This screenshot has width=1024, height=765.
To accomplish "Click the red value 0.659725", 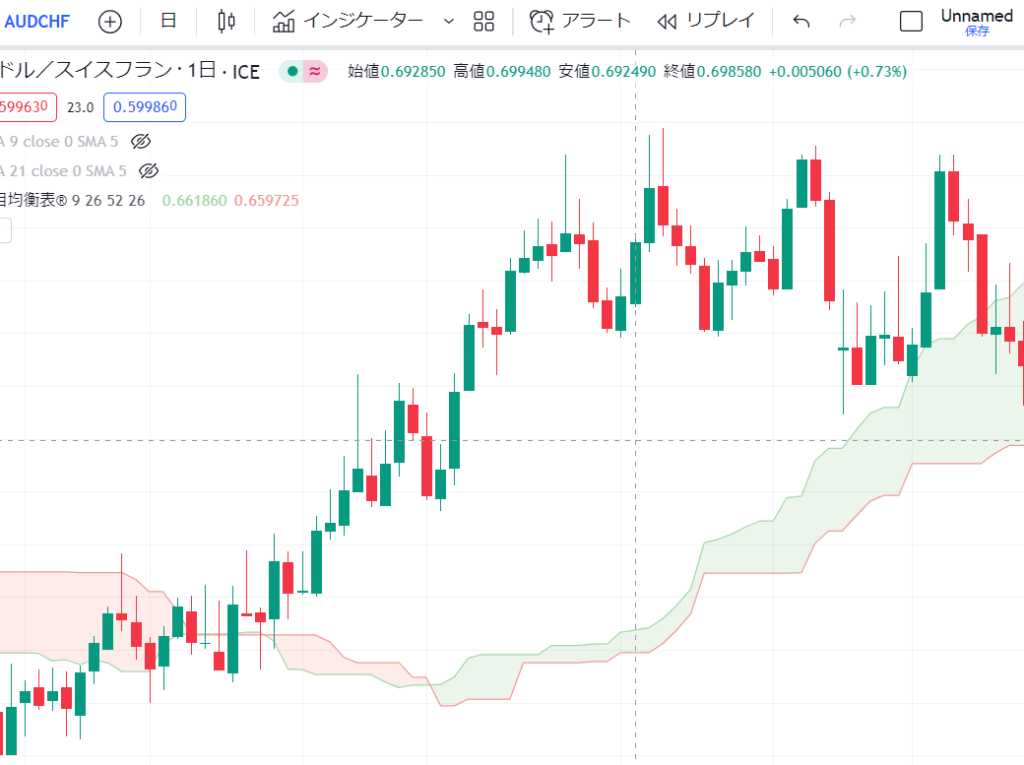I will pyautogui.click(x=266, y=201).
